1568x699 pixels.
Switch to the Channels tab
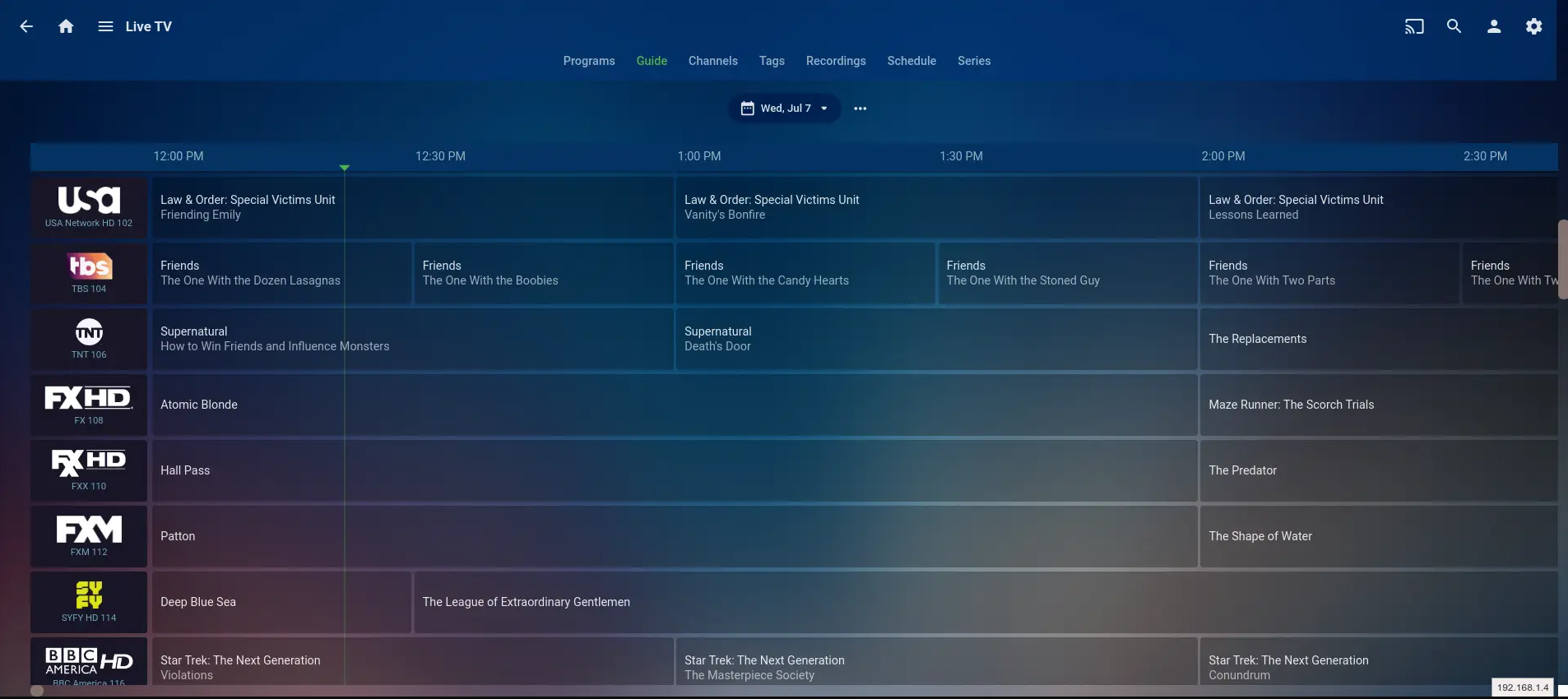click(712, 61)
